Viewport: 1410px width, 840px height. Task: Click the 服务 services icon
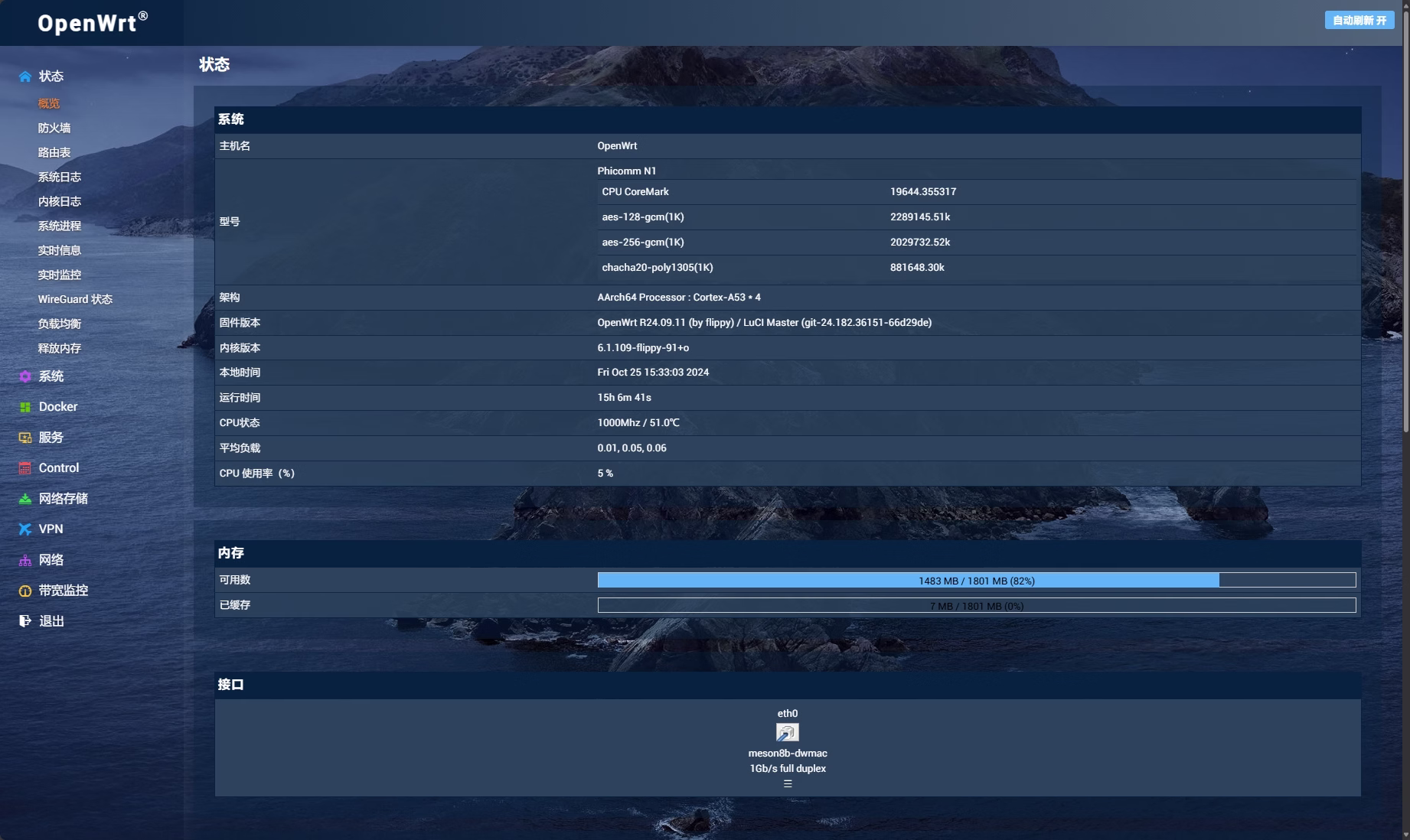click(x=25, y=438)
